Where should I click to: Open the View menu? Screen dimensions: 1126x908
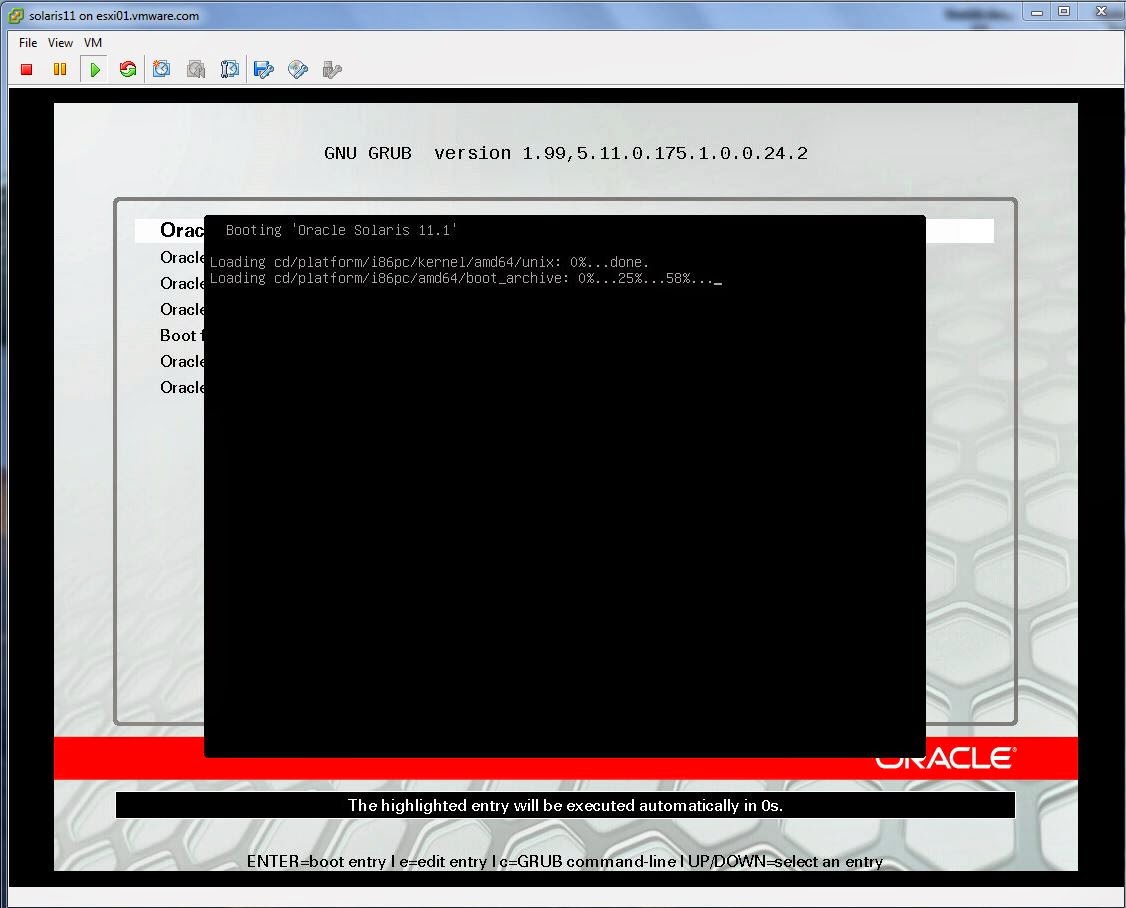tap(60, 43)
